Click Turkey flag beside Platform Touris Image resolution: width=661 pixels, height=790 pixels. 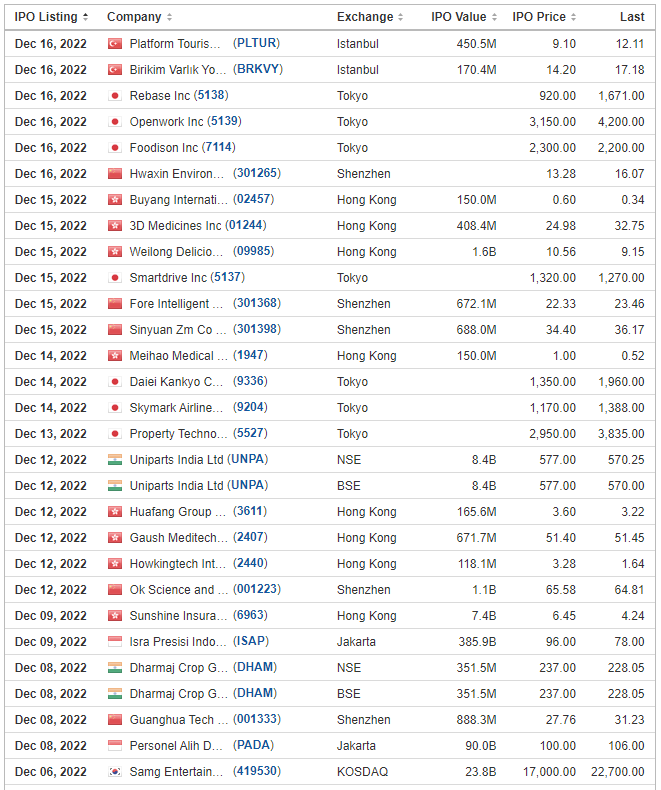115,44
